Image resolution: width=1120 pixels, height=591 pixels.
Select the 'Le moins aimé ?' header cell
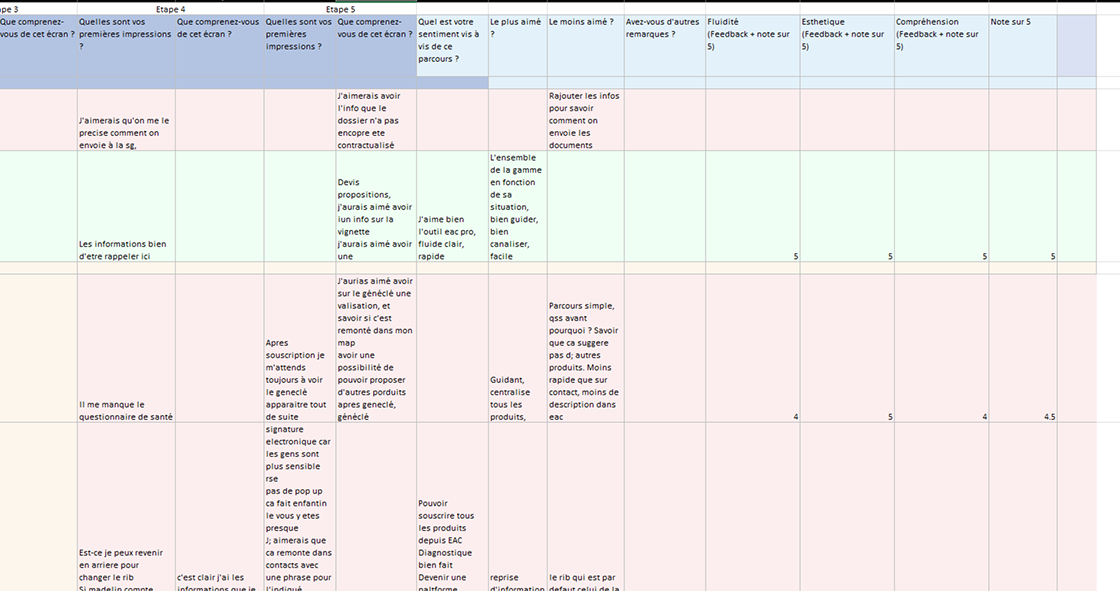click(x=586, y=46)
